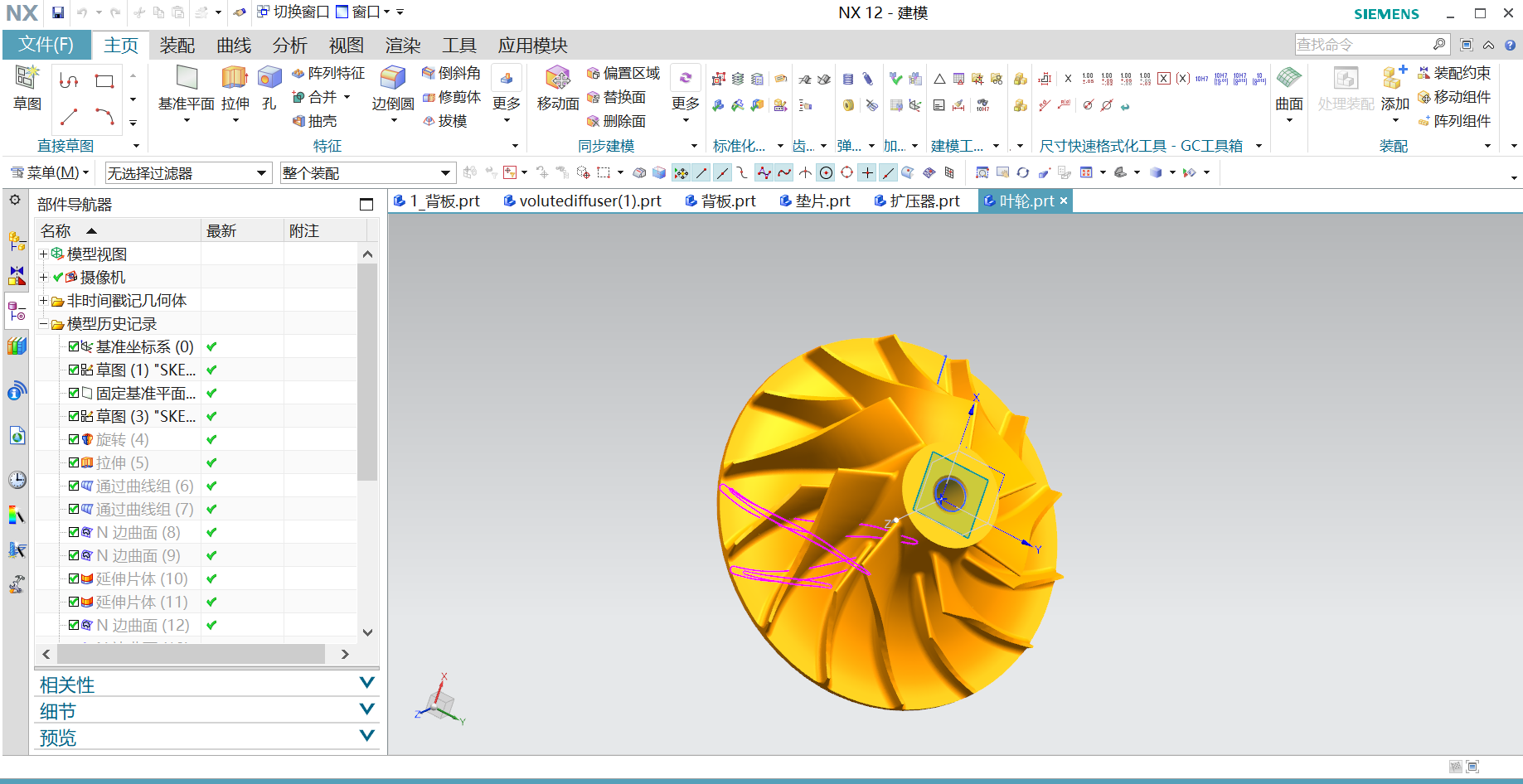Click the Sketch (草图) tool icon
The width and height of the screenshot is (1523, 784).
(27, 78)
